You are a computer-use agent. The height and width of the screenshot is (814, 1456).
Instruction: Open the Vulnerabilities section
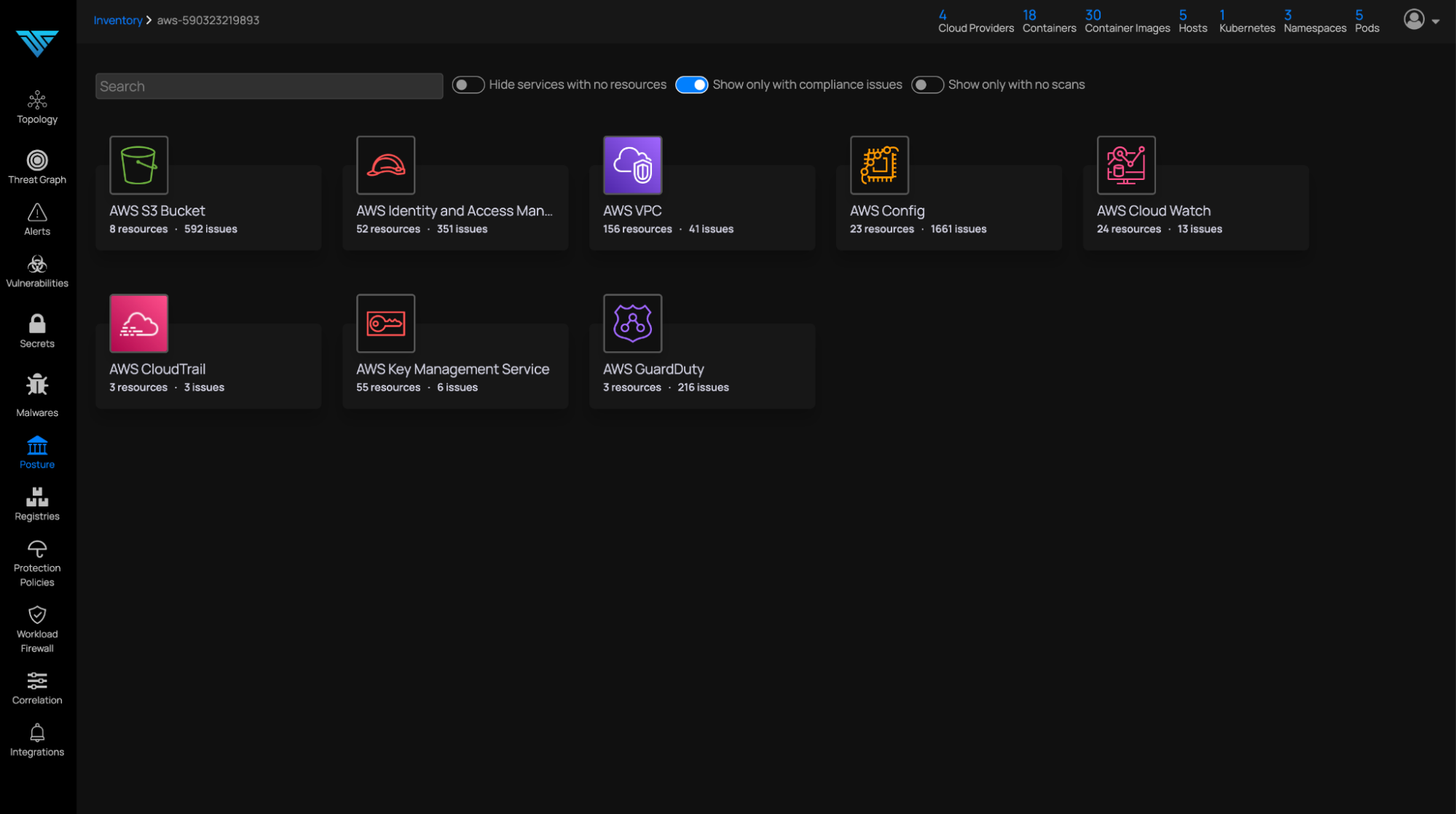pos(37,271)
